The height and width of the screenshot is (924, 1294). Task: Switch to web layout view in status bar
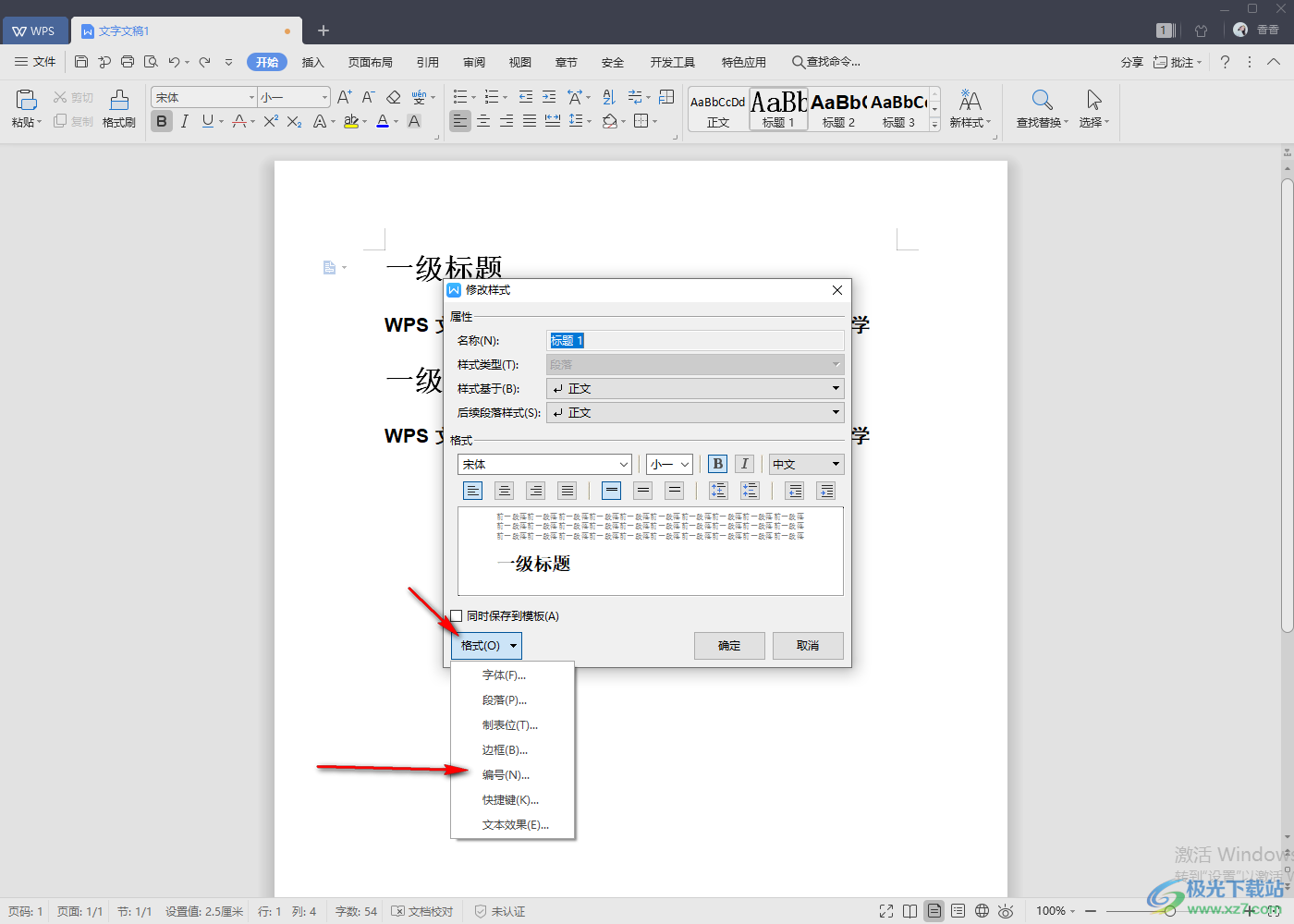[x=982, y=911]
